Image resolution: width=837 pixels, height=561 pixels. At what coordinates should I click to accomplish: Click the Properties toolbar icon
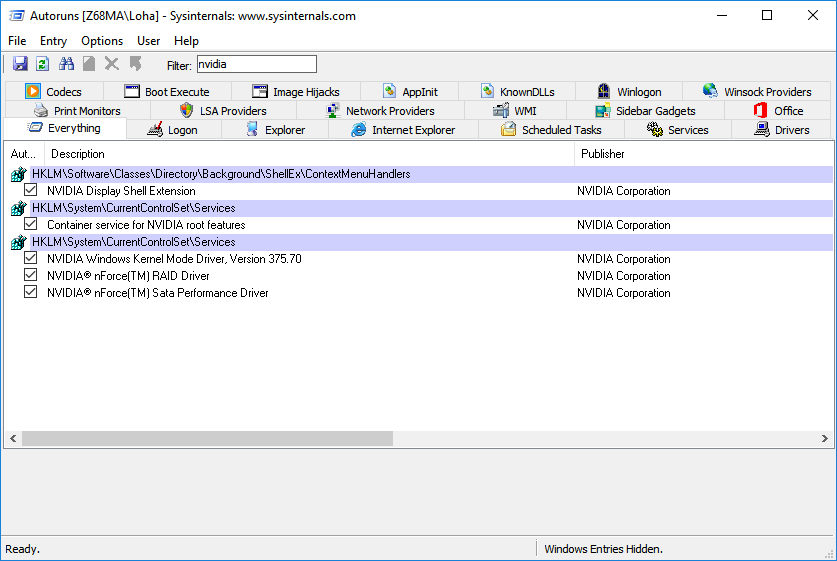click(x=89, y=64)
